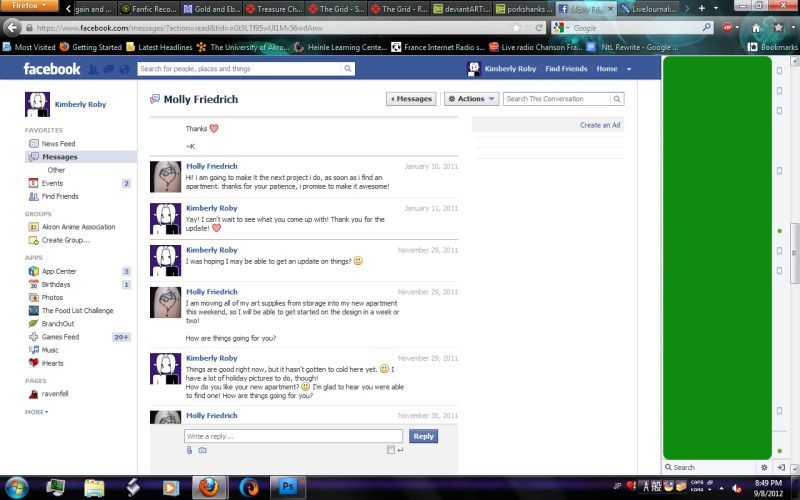800x500 pixels.
Task: Open friend requests icon in Facebook header
Action: click(x=93, y=69)
